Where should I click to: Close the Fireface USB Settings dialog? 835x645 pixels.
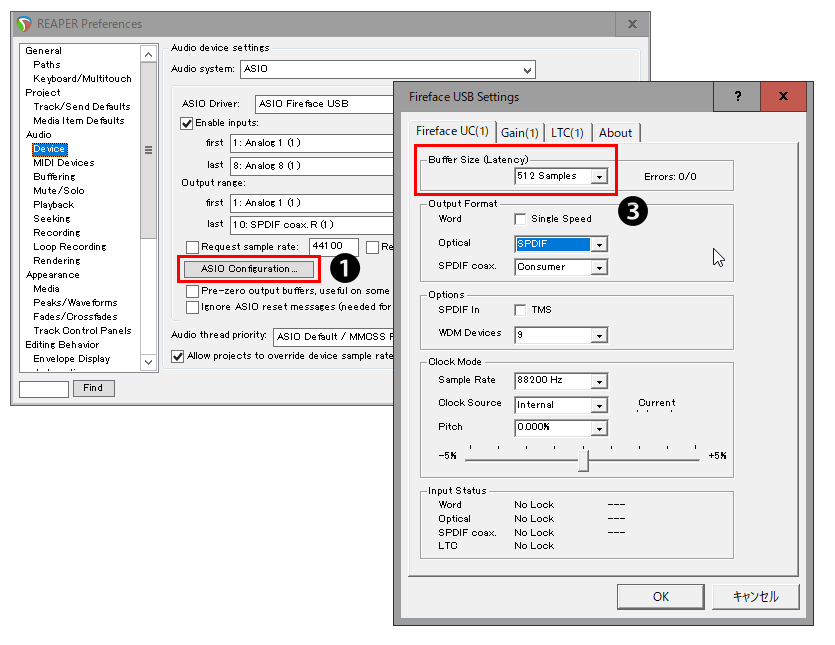(x=783, y=97)
